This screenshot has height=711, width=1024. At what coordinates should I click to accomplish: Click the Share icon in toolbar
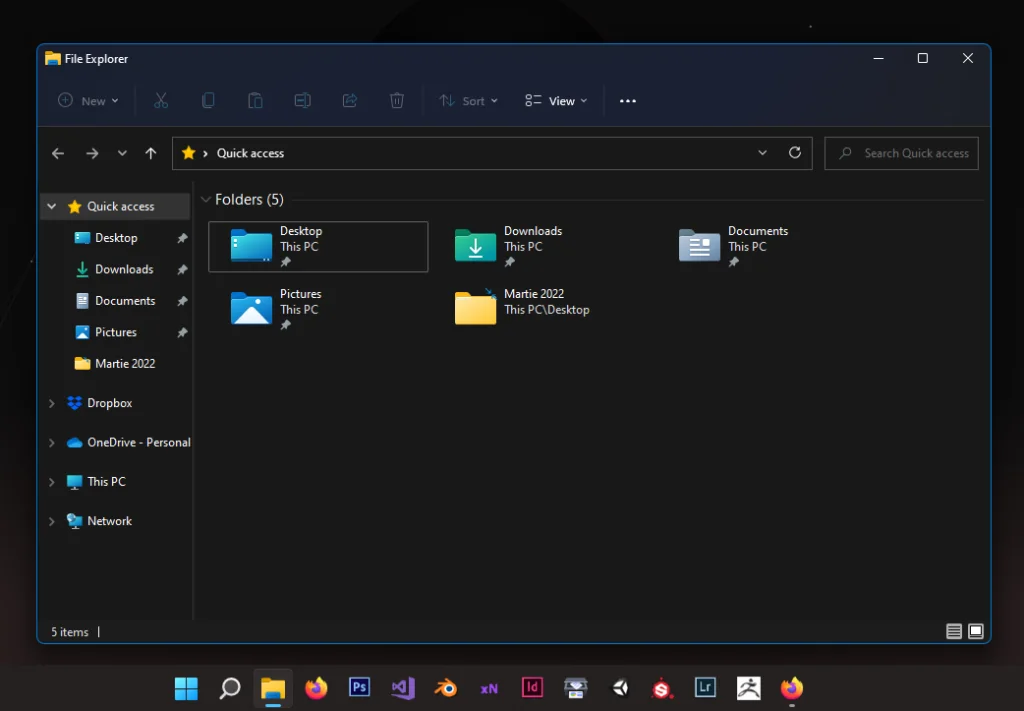pos(350,100)
